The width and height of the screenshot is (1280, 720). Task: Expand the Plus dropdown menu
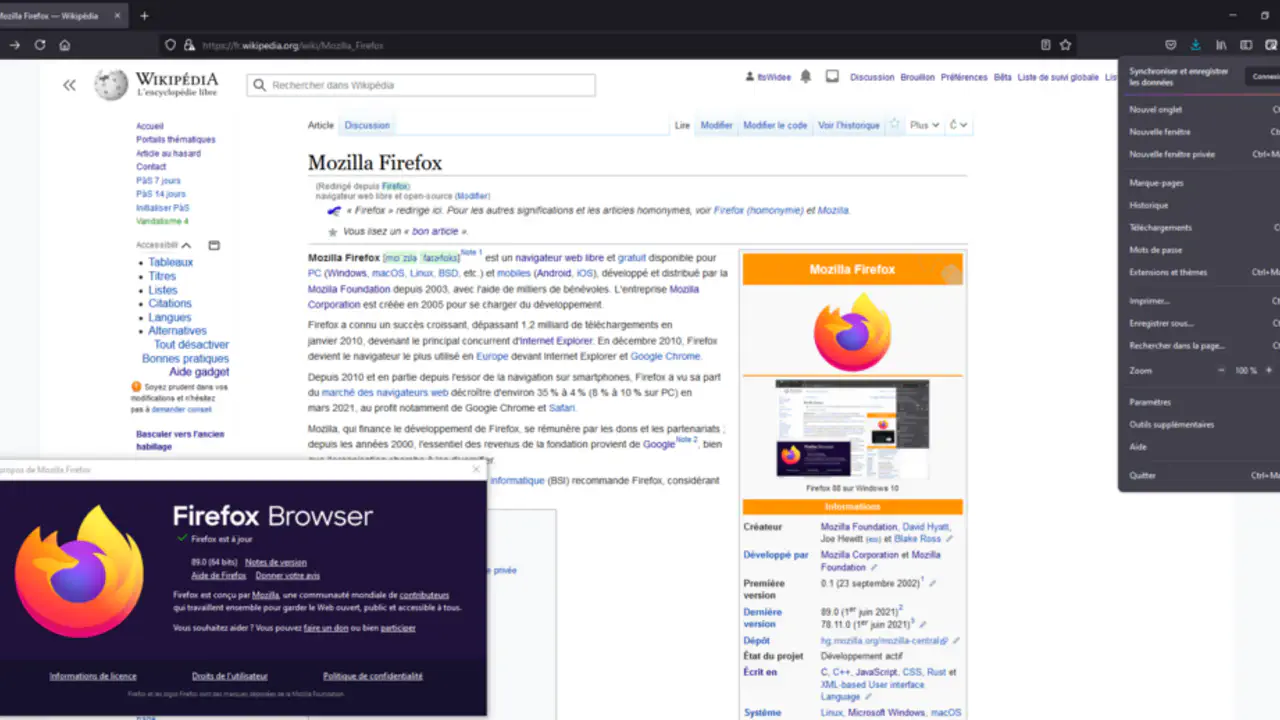(925, 125)
